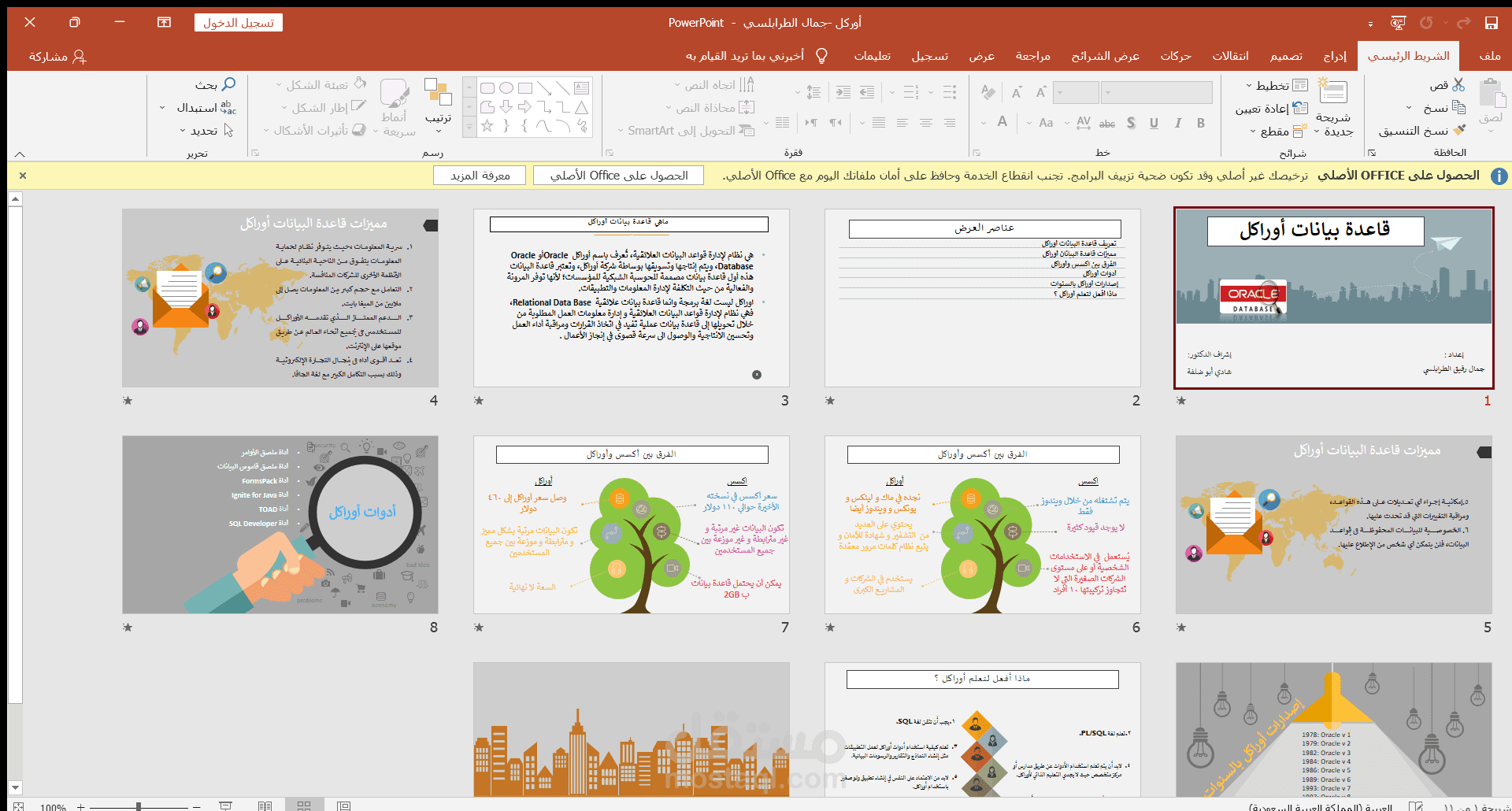The image size is (1512, 811).
Task: Click the Reset slide (إعادة تعيين) icon
Action: tap(1300, 108)
